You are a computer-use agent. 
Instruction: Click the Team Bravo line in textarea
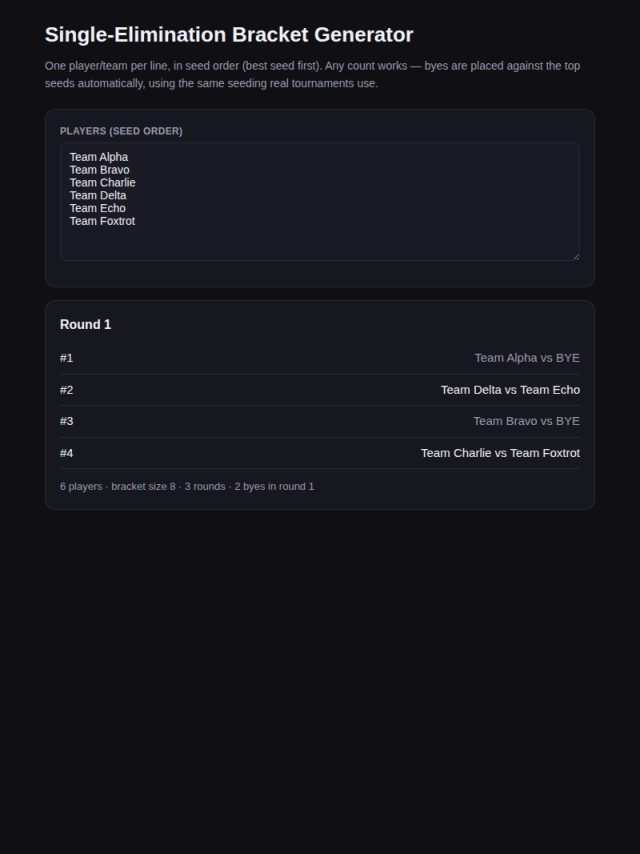click(x=99, y=170)
